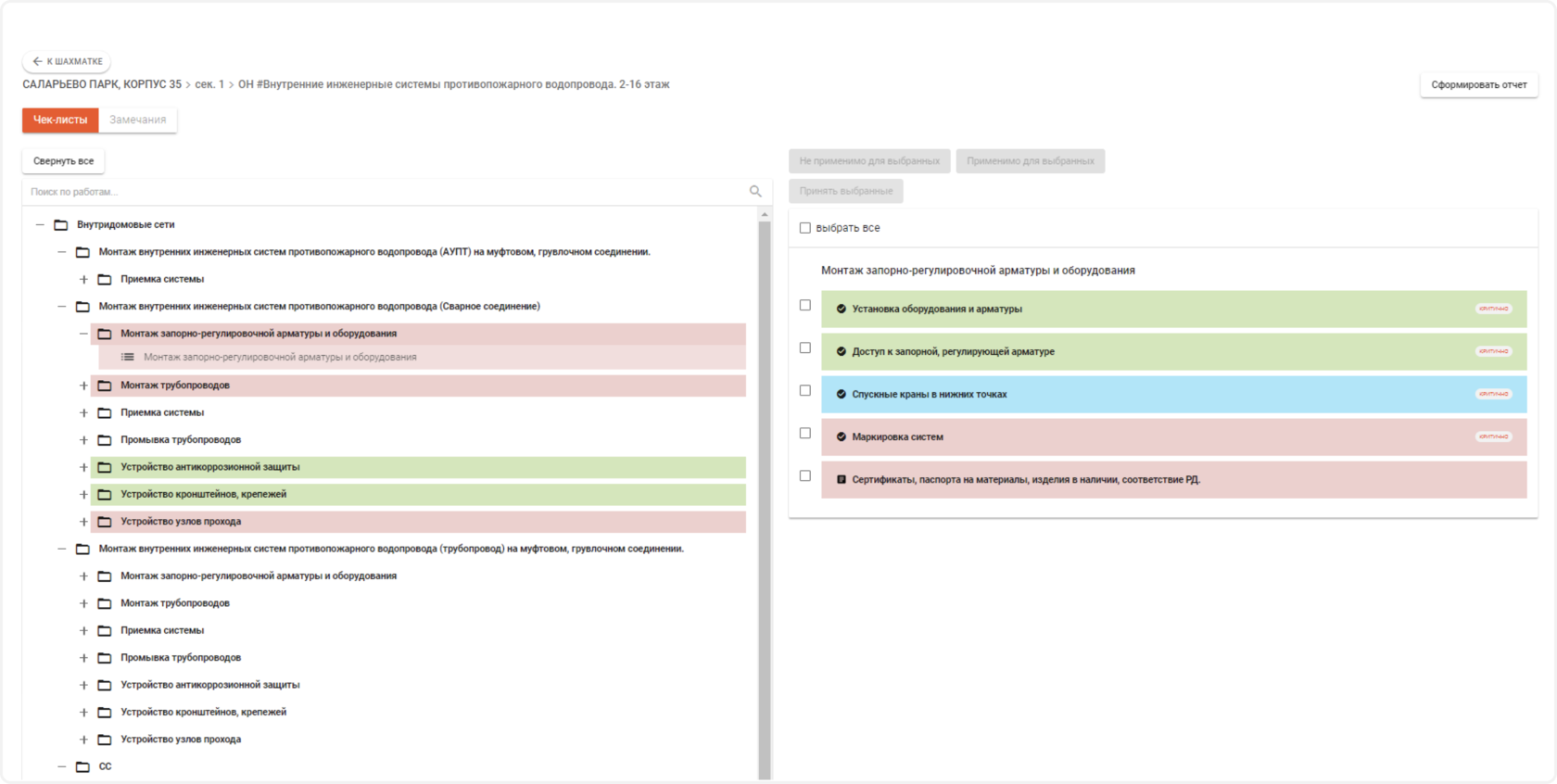
Task: Click Сформировать отчет button
Action: [1478, 84]
